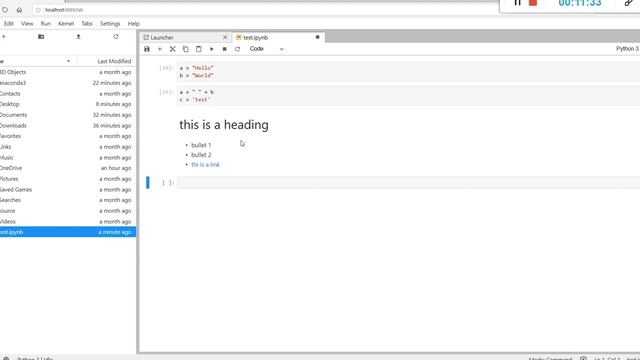Create new folder in file browser

pos(41,37)
